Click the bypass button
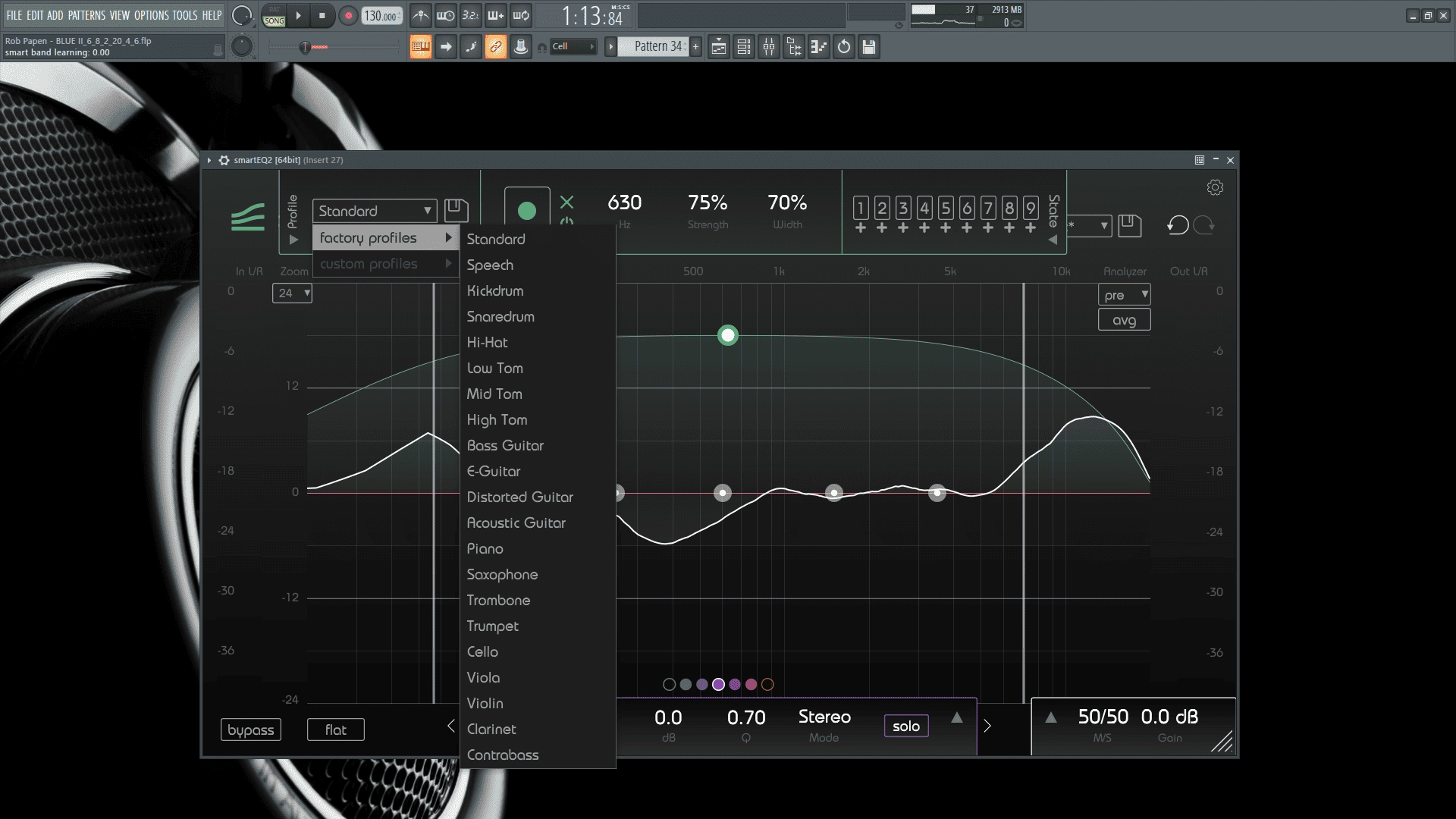 tap(250, 730)
